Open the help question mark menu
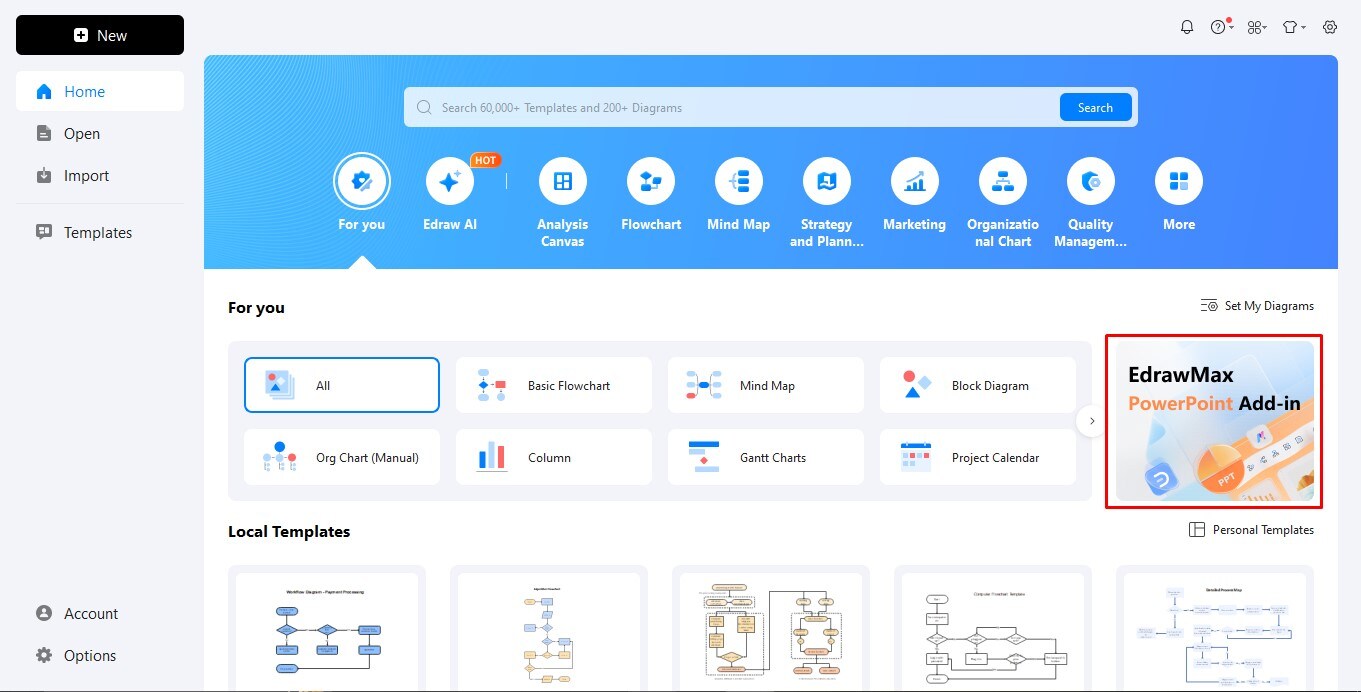Image resolution: width=1361 pixels, height=692 pixels. click(1221, 27)
